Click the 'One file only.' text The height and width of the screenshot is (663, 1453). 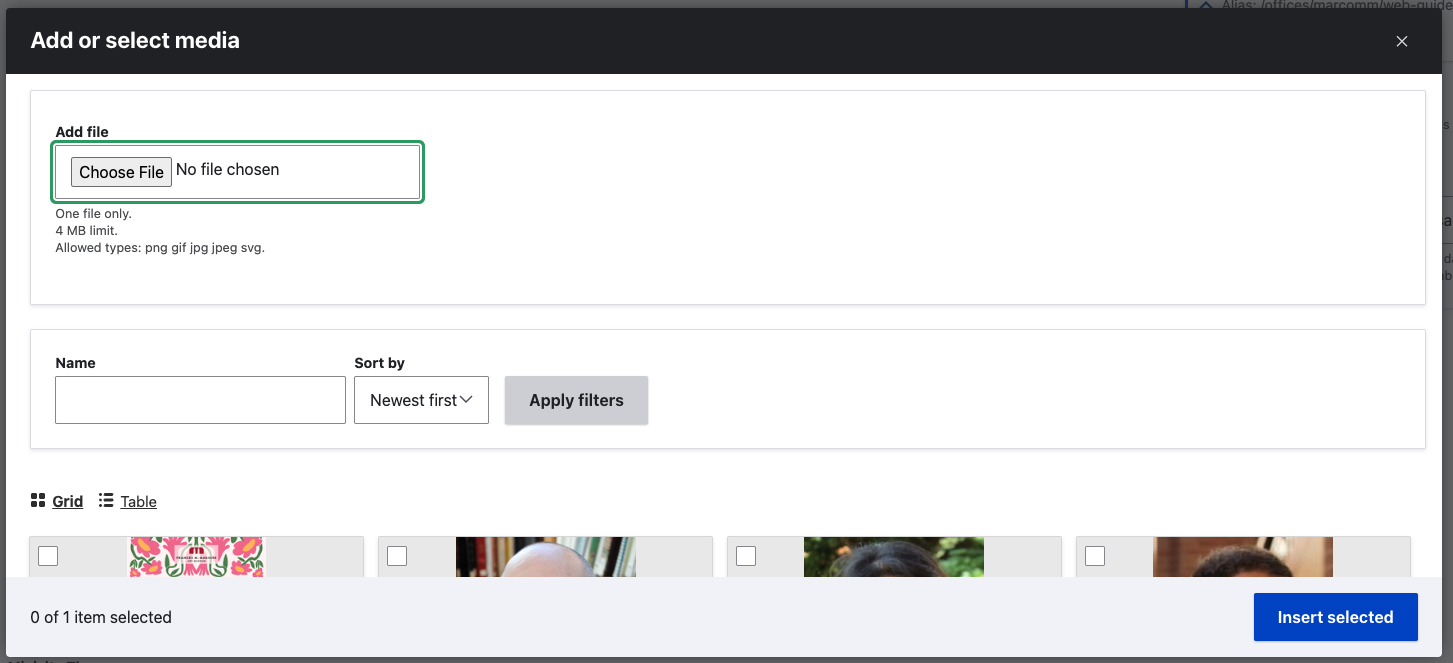pyautogui.click(x=93, y=213)
